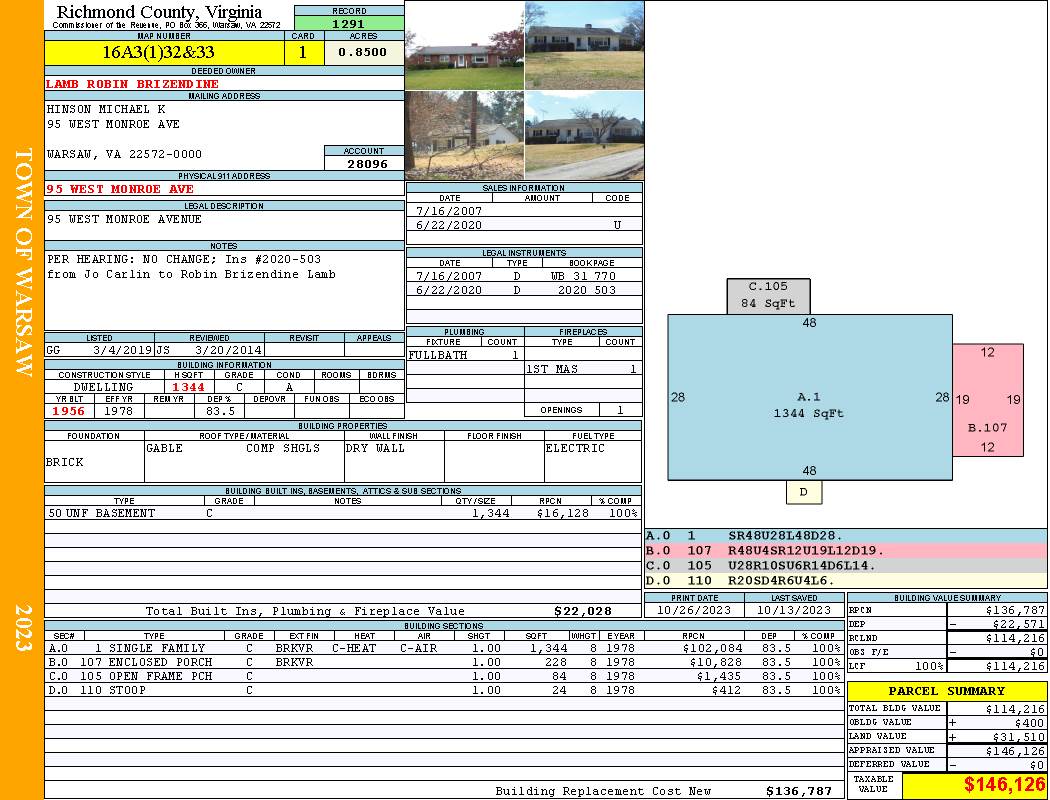Click the 50 UNF Basement built-ins row
This screenshot has width=1050, height=800.
[343, 513]
